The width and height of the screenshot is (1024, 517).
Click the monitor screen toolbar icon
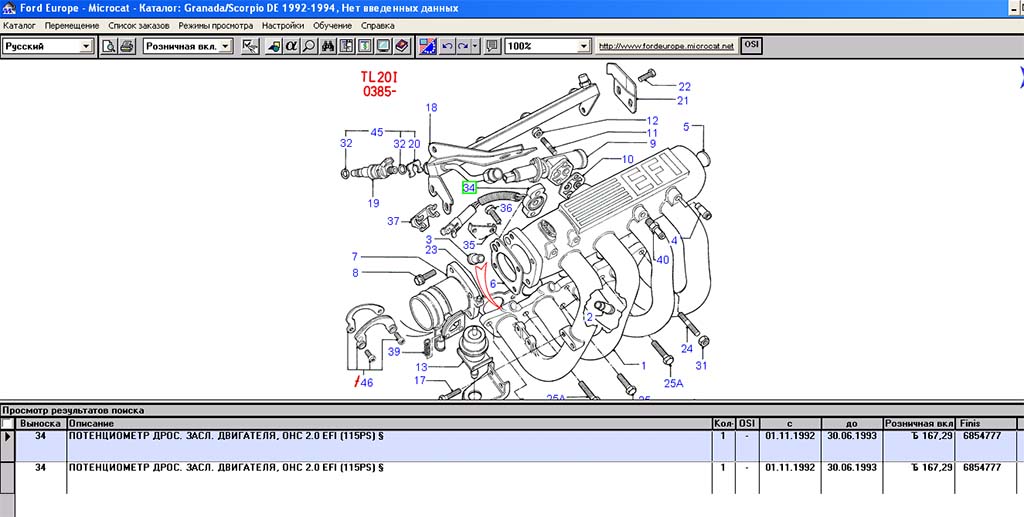pos(383,46)
